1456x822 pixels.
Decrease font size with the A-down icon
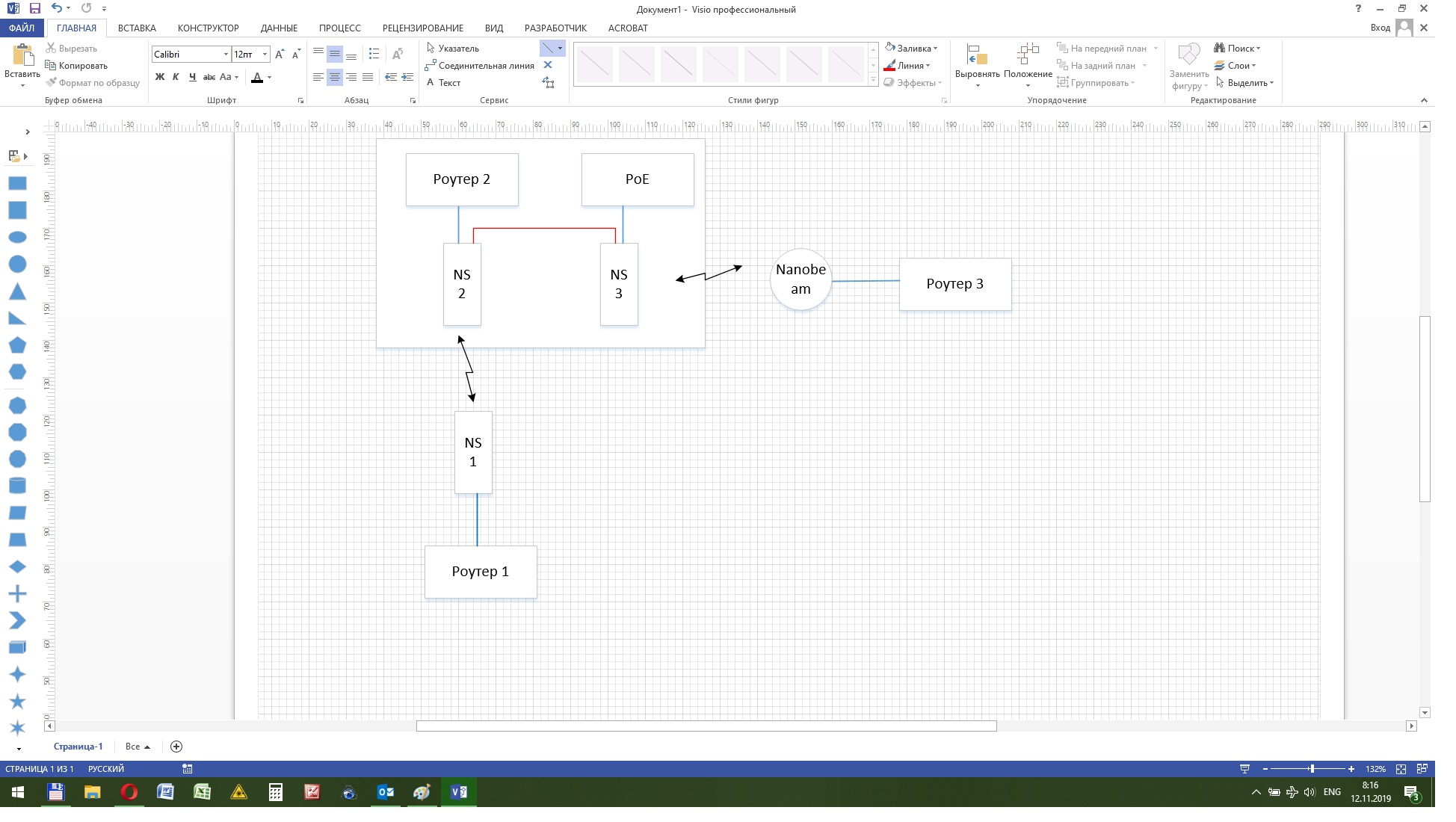tap(297, 55)
